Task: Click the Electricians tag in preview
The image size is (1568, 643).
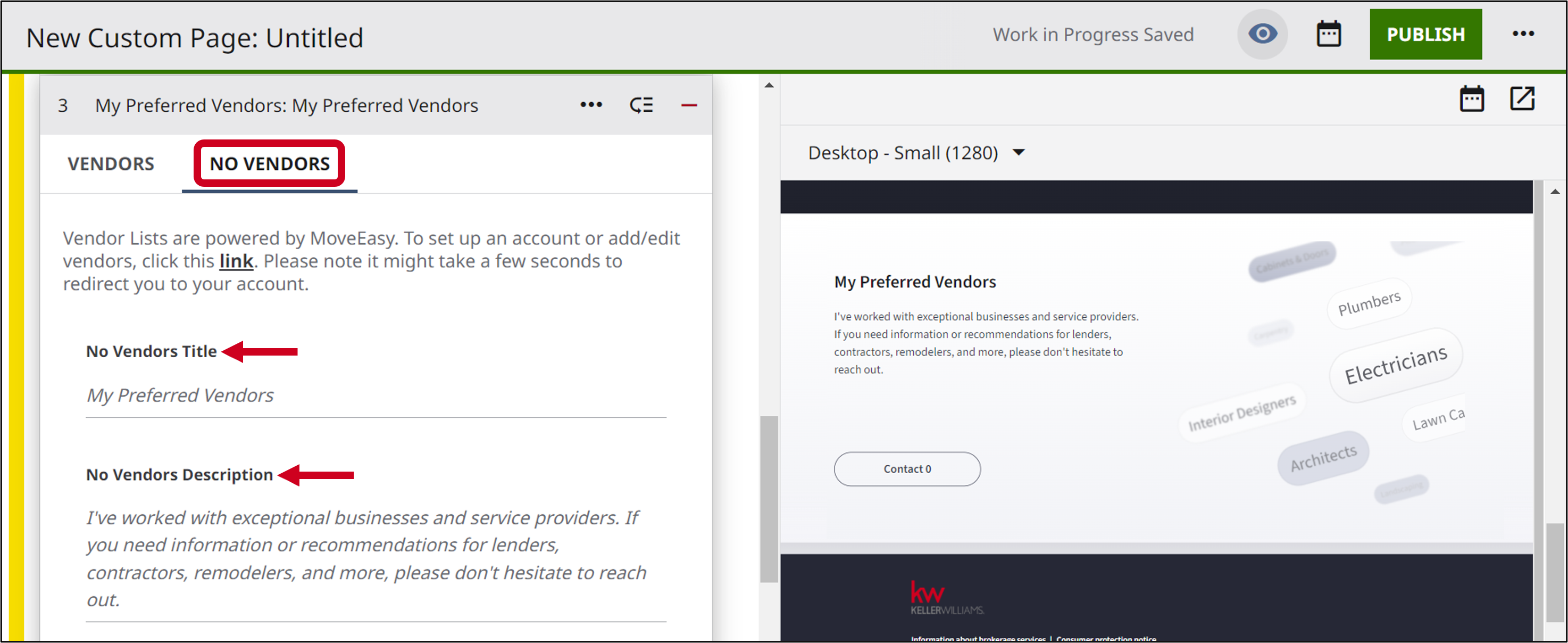Action: click(1395, 365)
